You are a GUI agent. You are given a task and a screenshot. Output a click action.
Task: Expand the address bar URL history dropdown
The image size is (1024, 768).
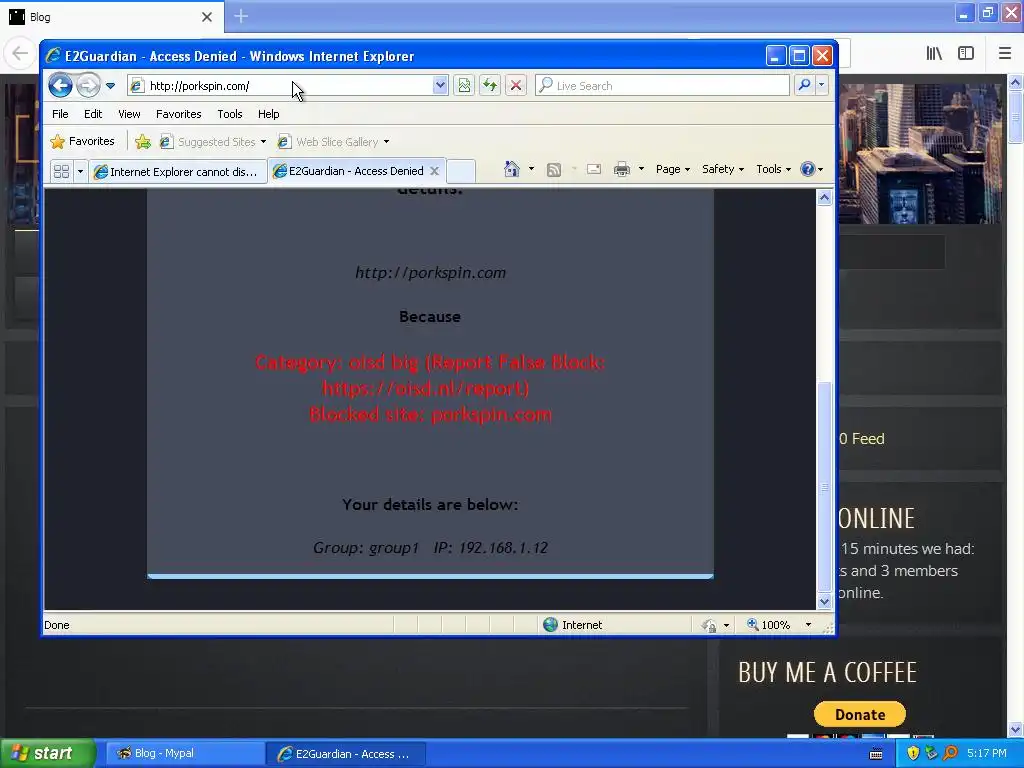tap(440, 86)
